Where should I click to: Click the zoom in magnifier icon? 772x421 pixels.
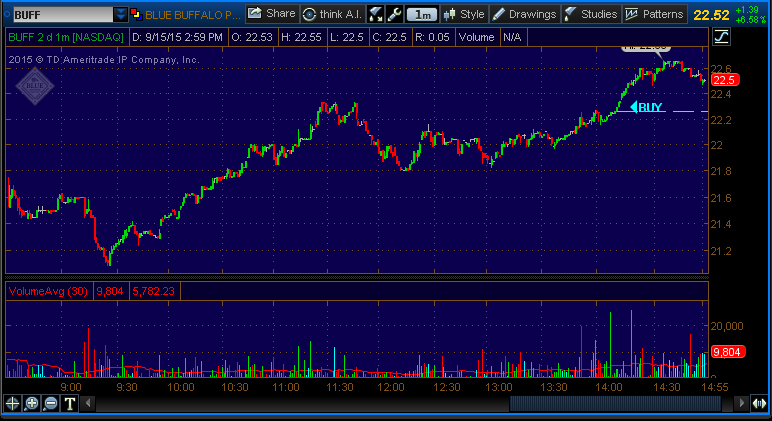click(x=32, y=404)
